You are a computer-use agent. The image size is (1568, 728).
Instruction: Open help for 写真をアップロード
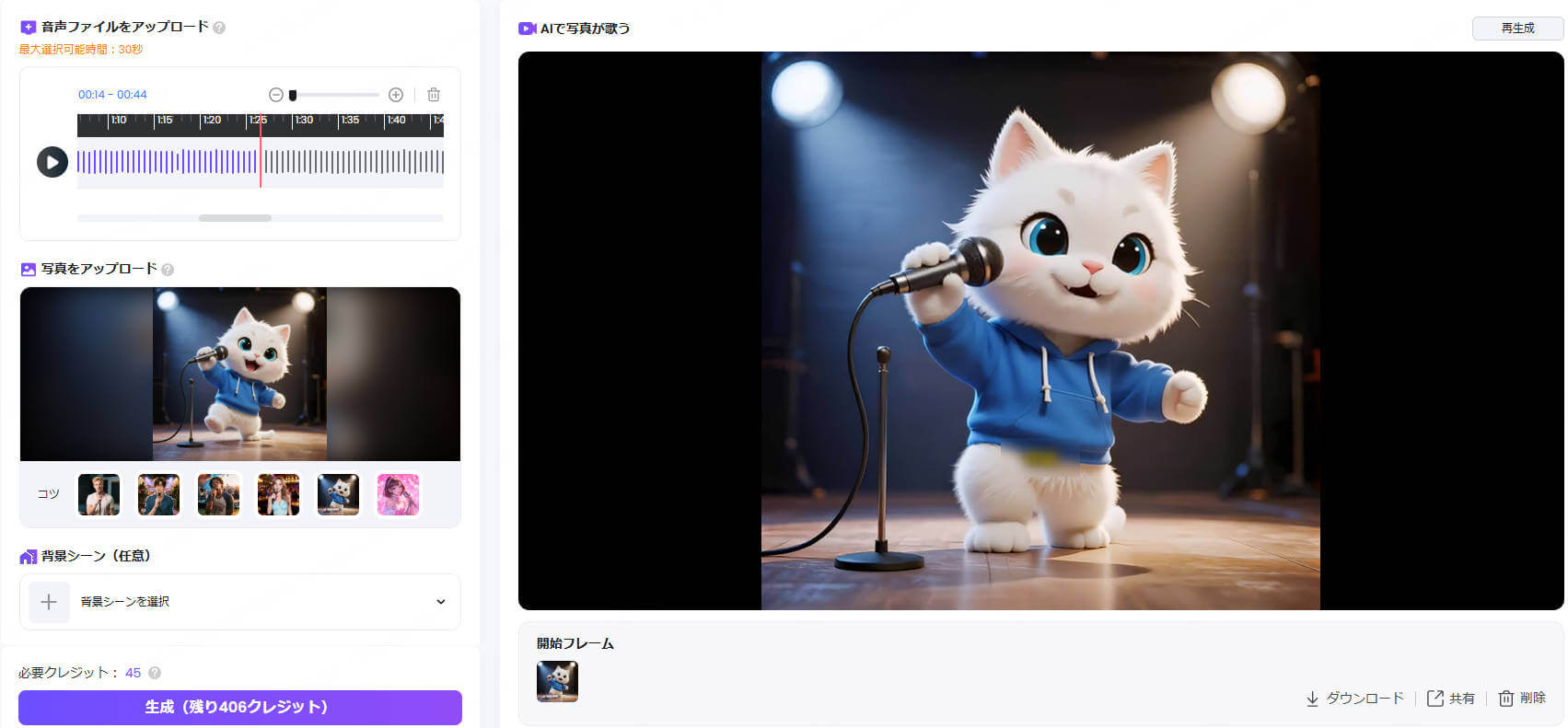[168, 270]
